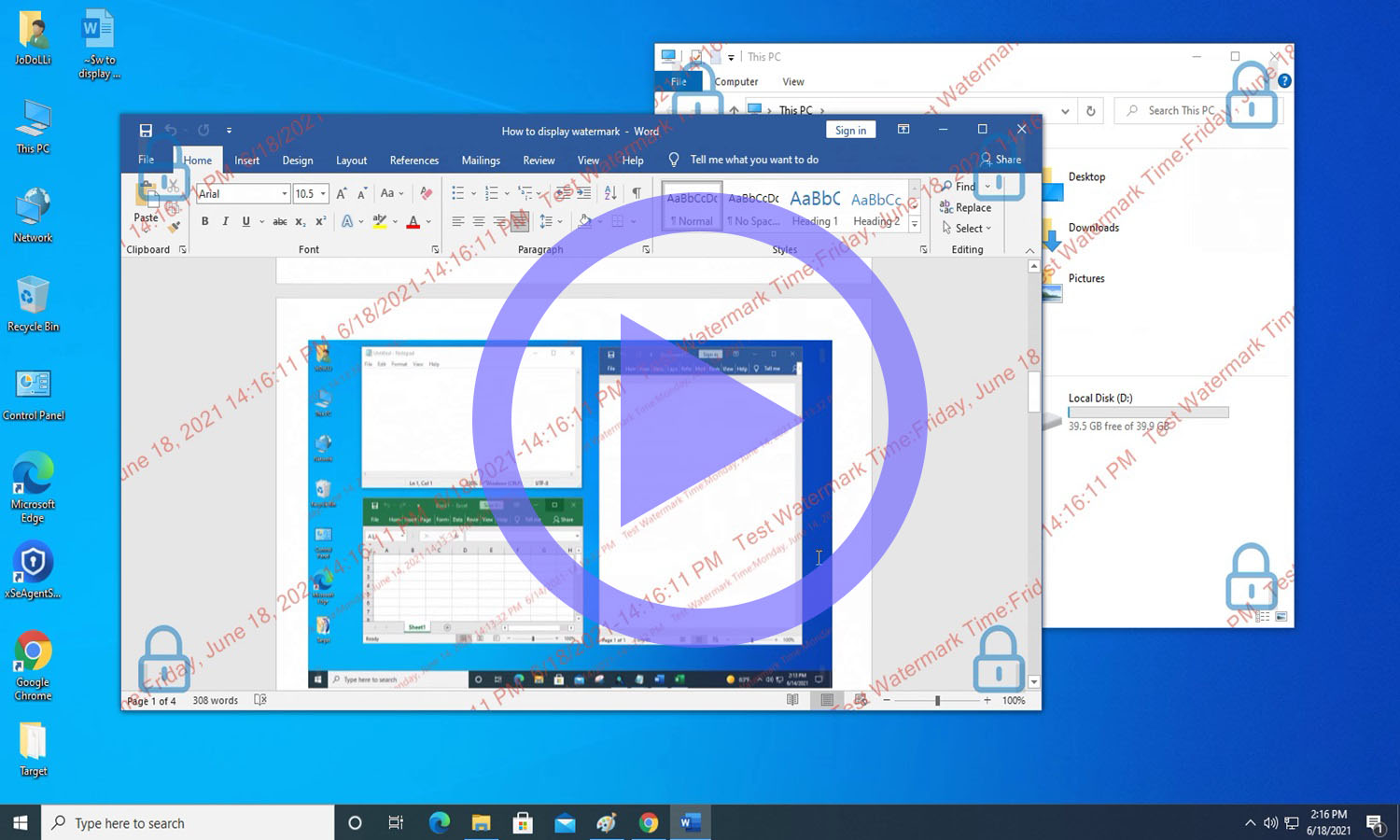
Task: Toggle Bold formatting
Action: coord(205,222)
